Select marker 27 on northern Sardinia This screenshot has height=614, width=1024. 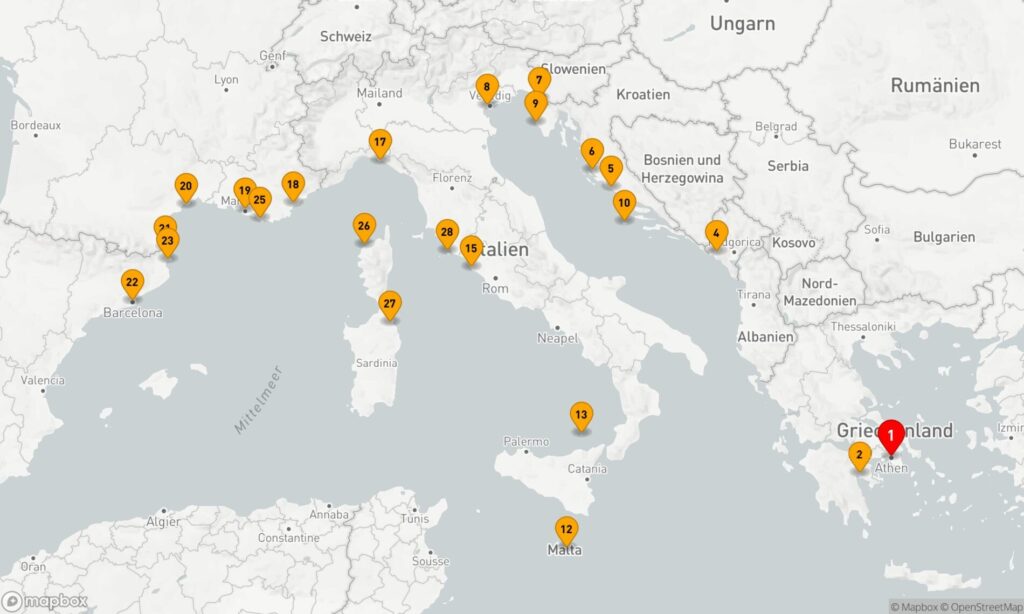390,304
